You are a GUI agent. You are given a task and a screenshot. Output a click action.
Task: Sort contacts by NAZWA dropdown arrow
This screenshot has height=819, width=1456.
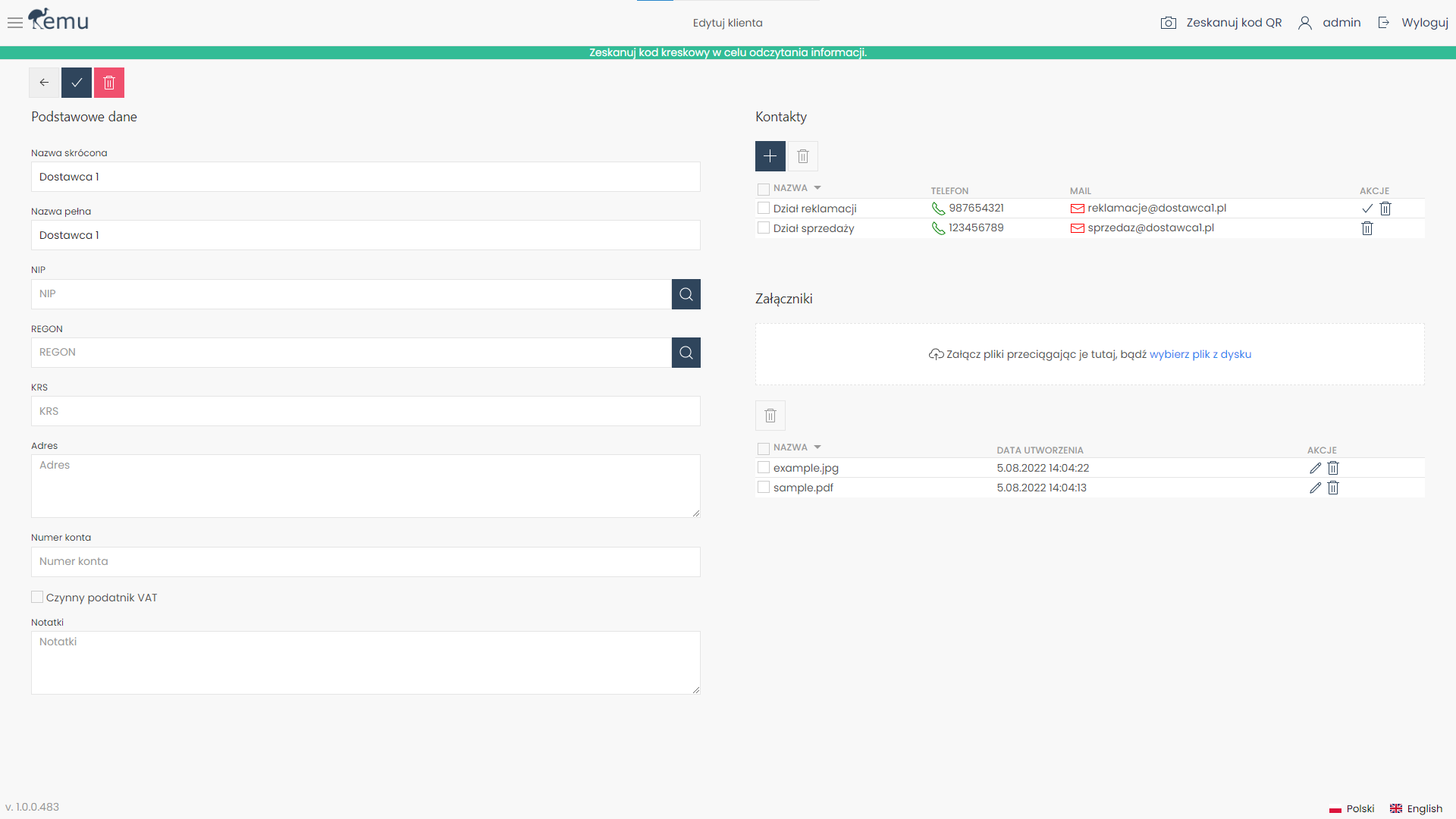click(x=817, y=188)
